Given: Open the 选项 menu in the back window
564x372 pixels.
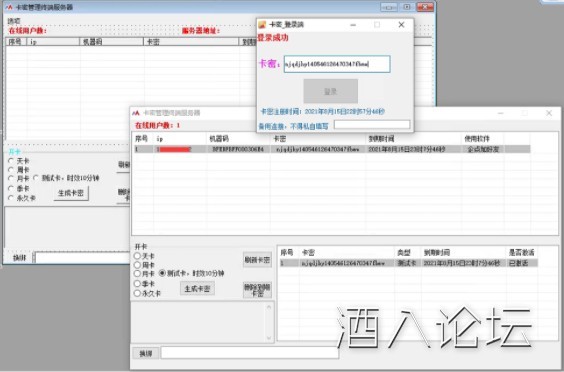Looking at the screenshot, I should coord(14,21).
